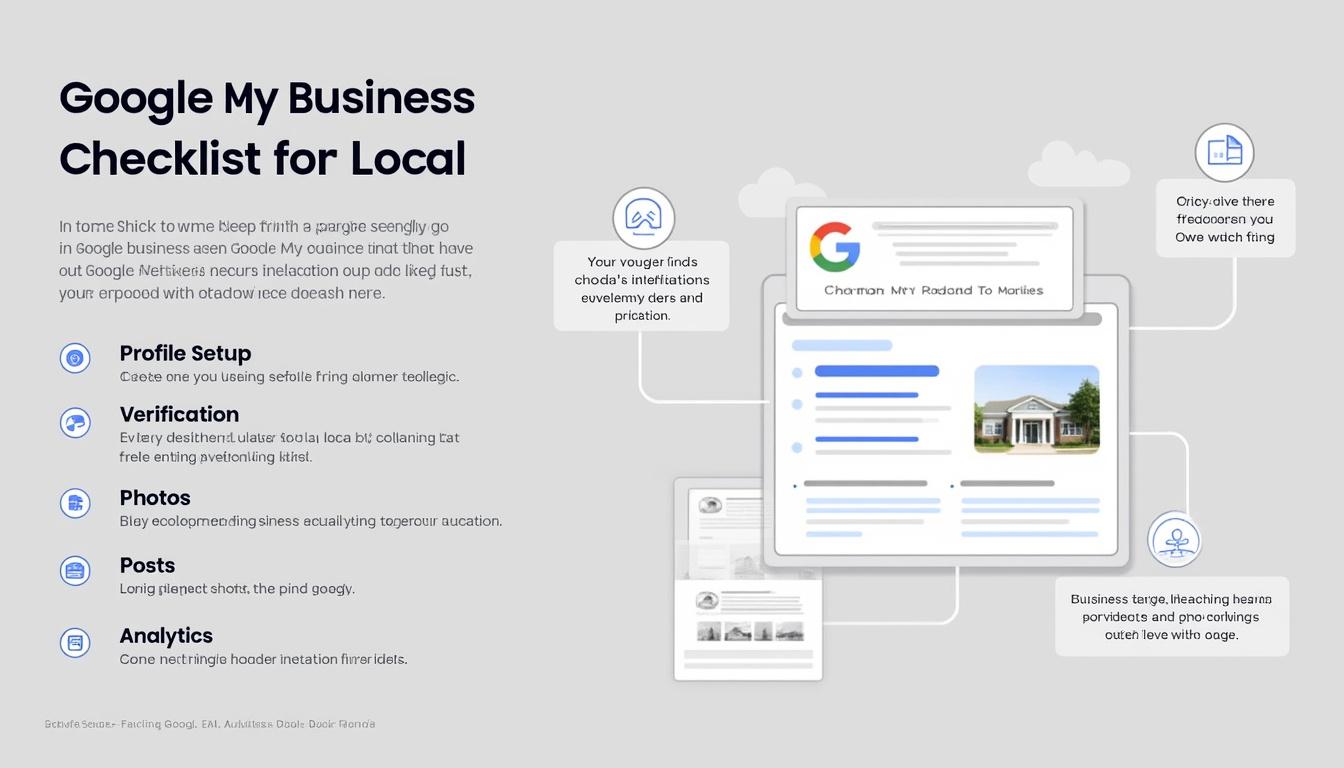Open the Analytics checklist icon
This screenshot has height=768, width=1344.
pos(75,643)
